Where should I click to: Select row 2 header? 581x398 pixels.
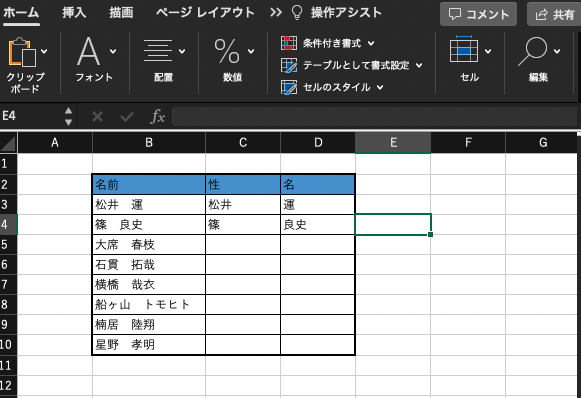pyautogui.click(x=9, y=184)
